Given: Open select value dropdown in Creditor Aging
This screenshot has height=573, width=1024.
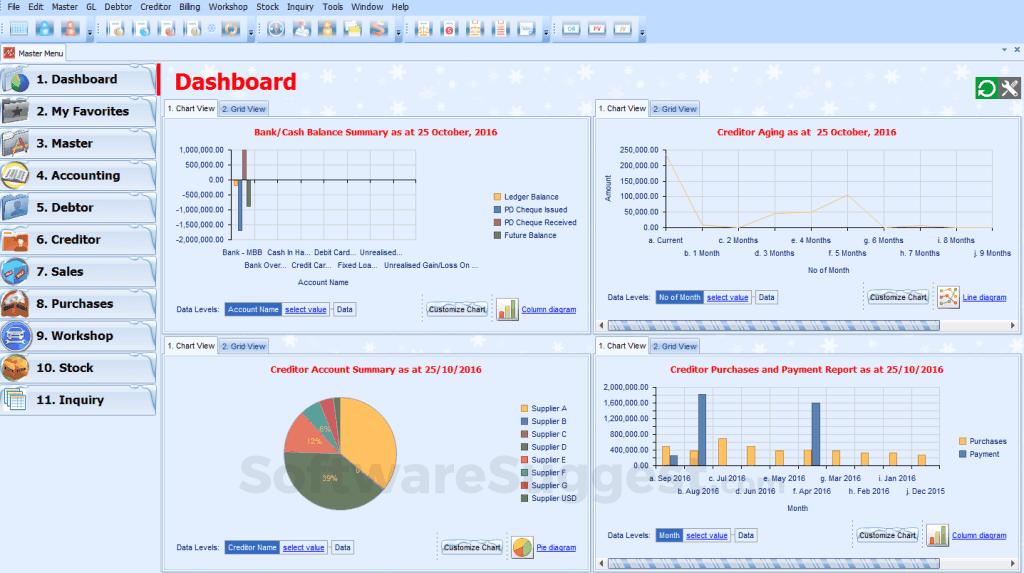Looking at the screenshot, I should pos(728,298).
